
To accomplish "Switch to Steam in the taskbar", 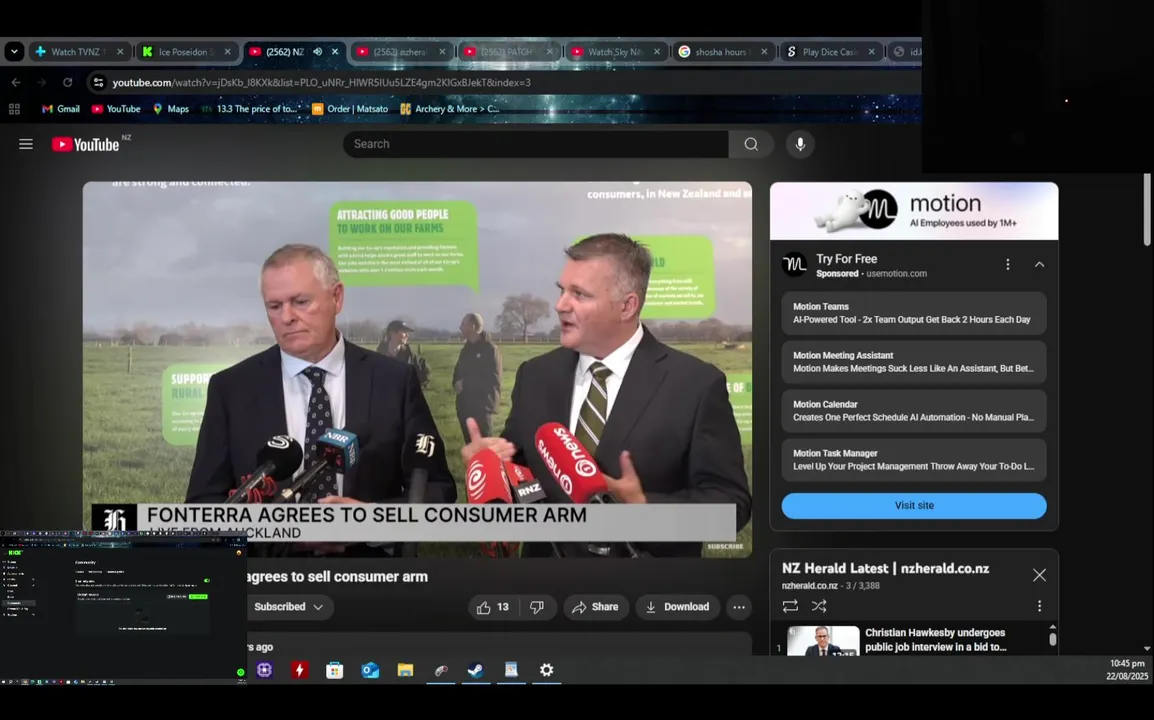I will [475, 670].
